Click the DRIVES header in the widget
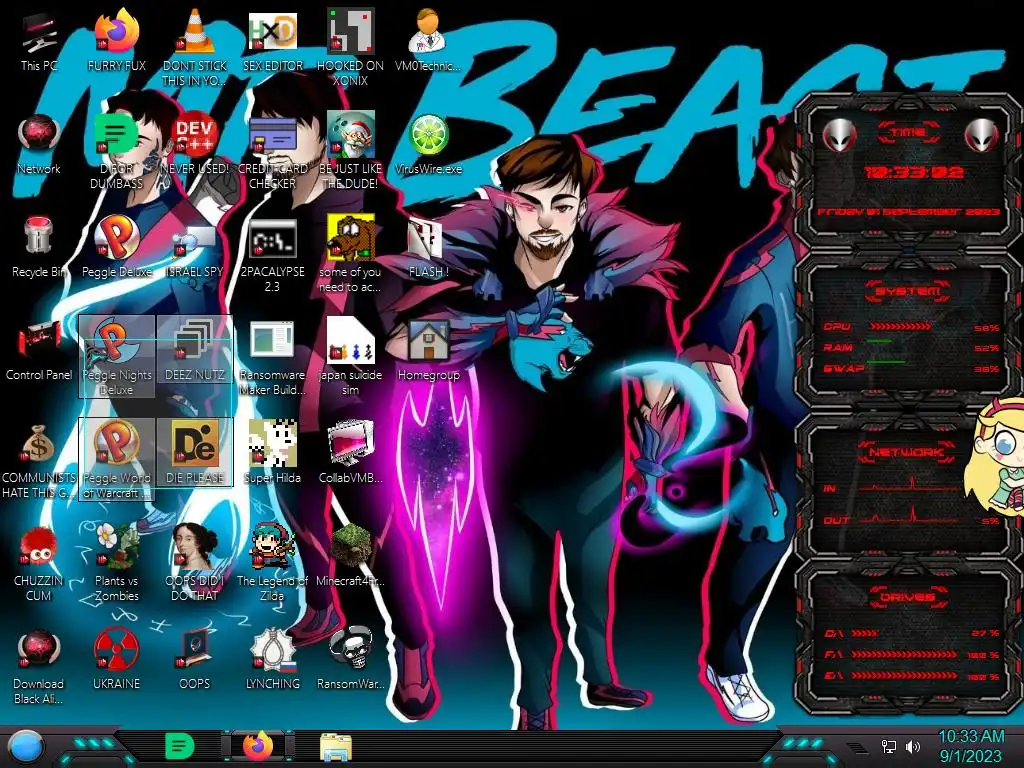This screenshot has width=1024, height=768. (x=907, y=597)
